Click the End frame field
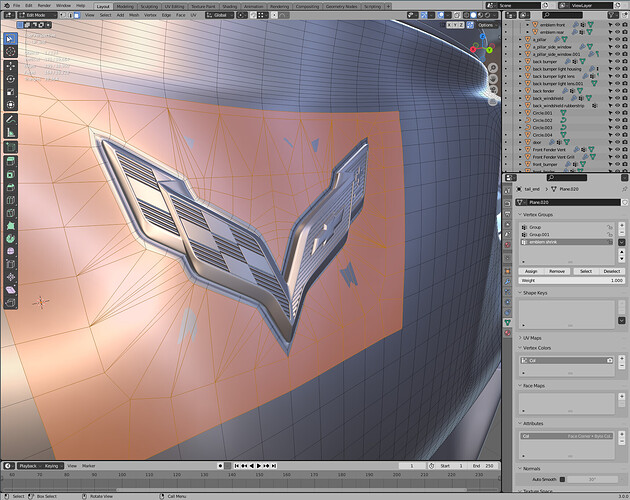 click(x=483, y=466)
